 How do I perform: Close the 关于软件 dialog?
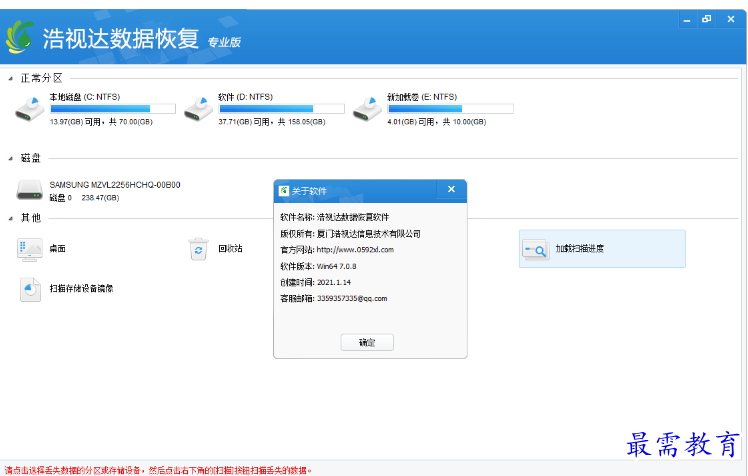(451, 190)
